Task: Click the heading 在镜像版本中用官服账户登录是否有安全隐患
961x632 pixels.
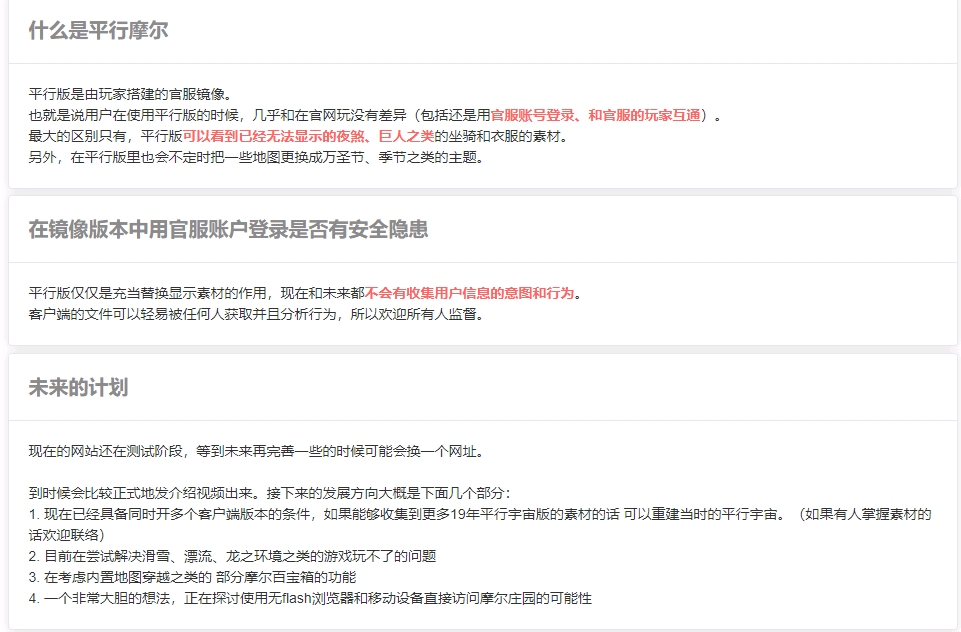Action: point(228,229)
